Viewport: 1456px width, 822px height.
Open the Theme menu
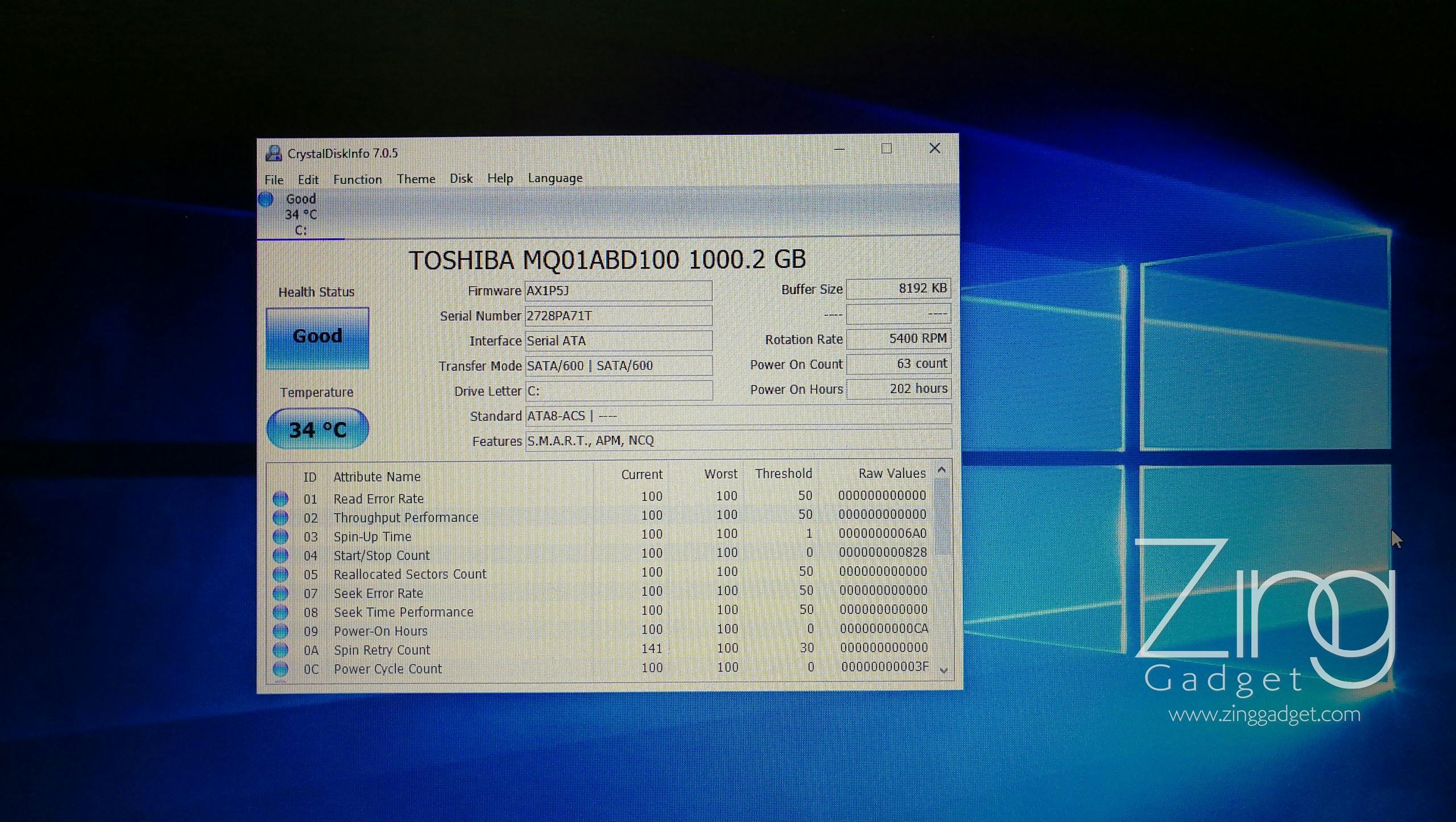[x=416, y=179]
